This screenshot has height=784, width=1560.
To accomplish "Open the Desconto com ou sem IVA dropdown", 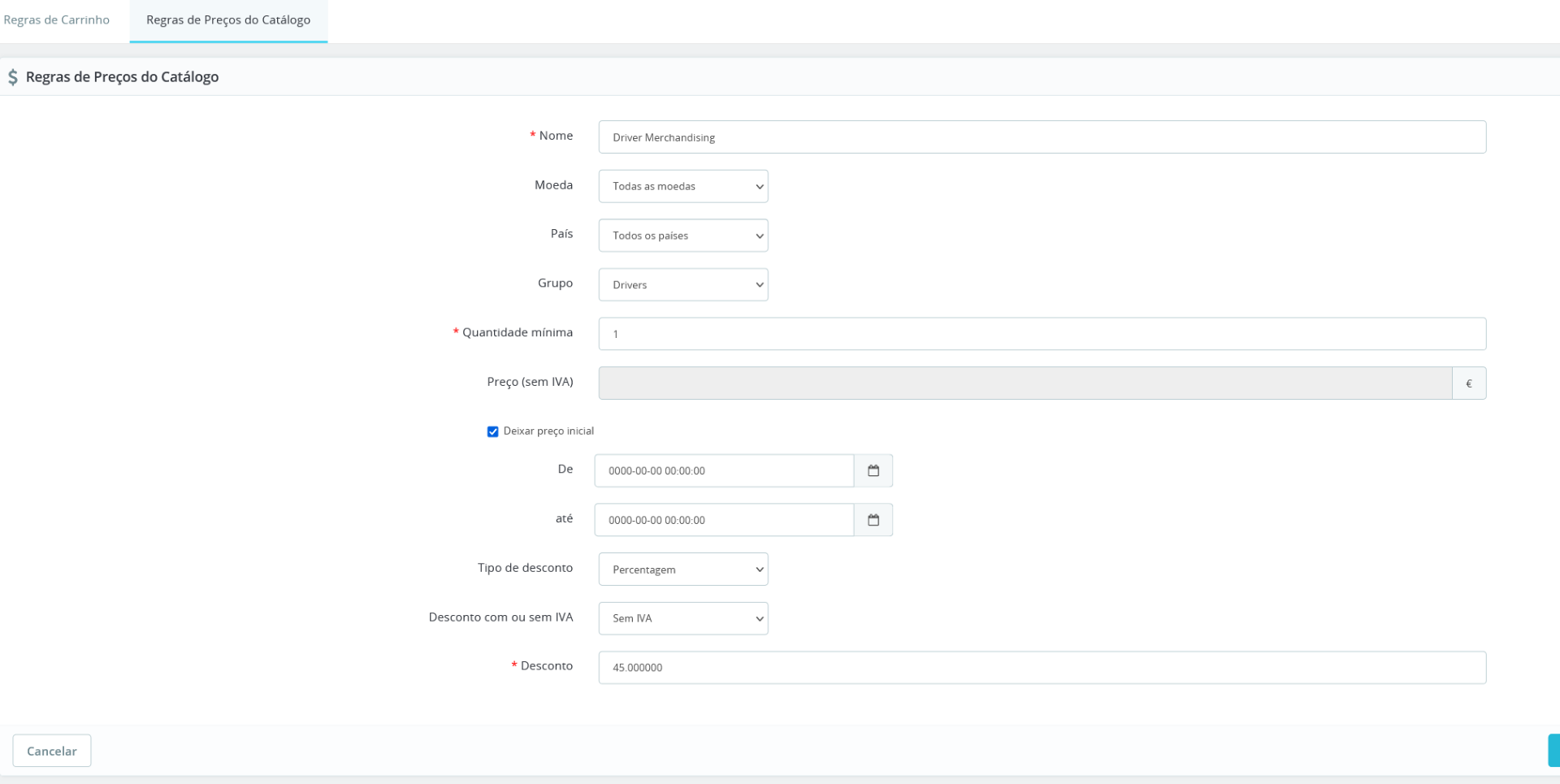I will 683,618.
